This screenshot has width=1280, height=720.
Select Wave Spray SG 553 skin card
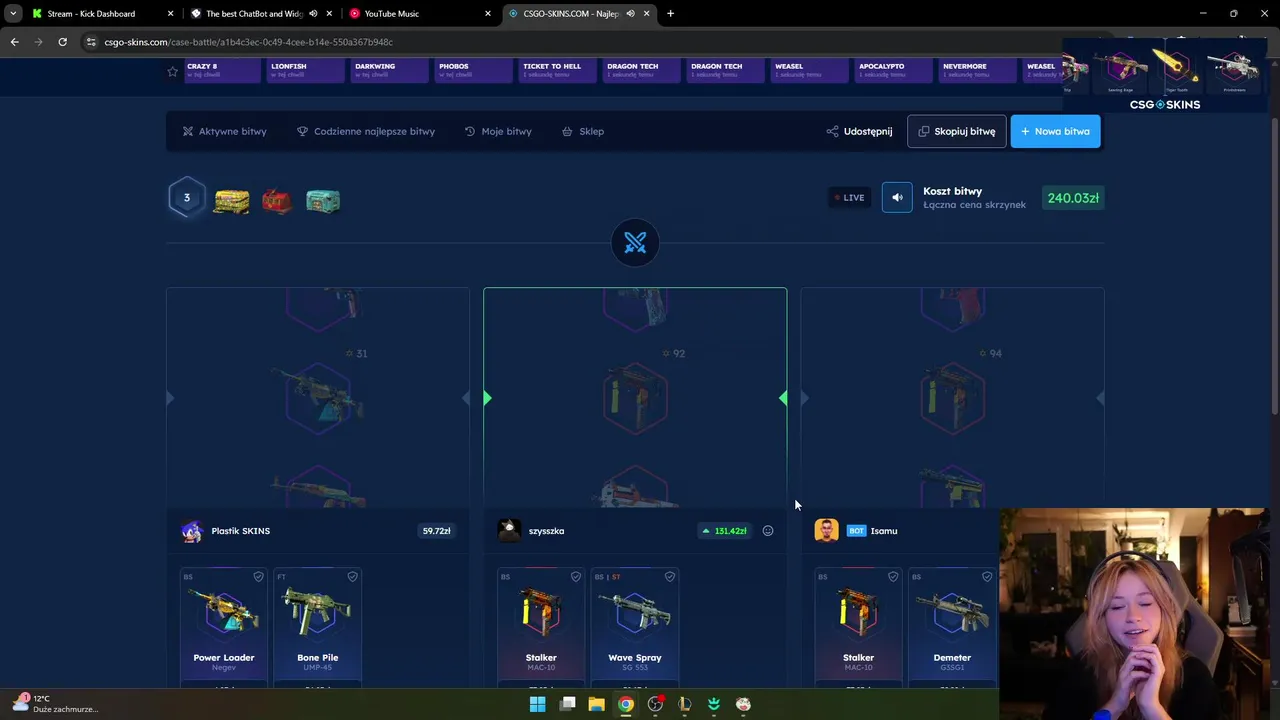tap(635, 627)
